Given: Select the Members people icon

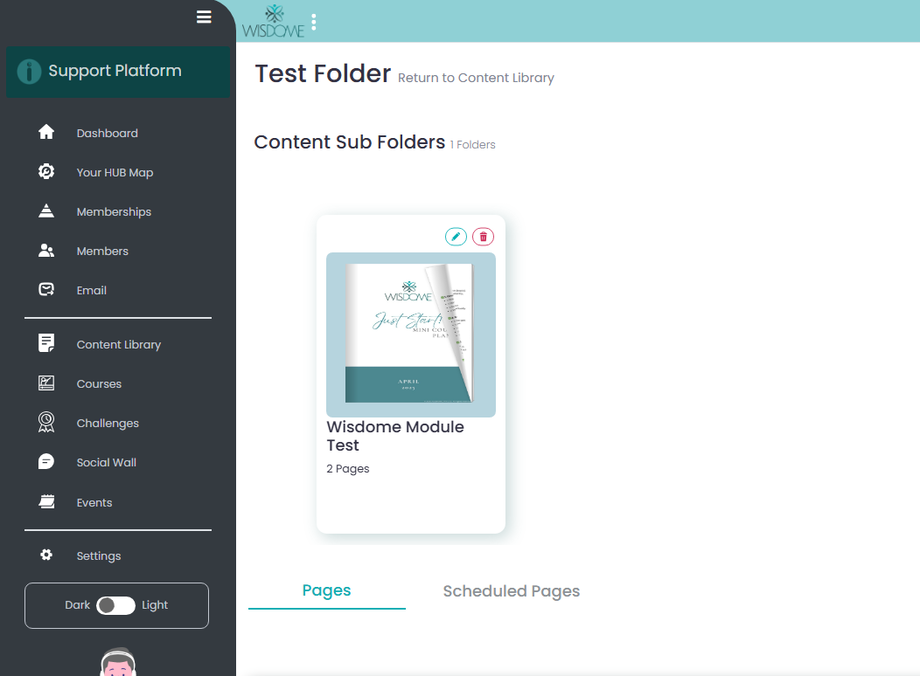Looking at the screenshot, I should (x=46, y=251).
